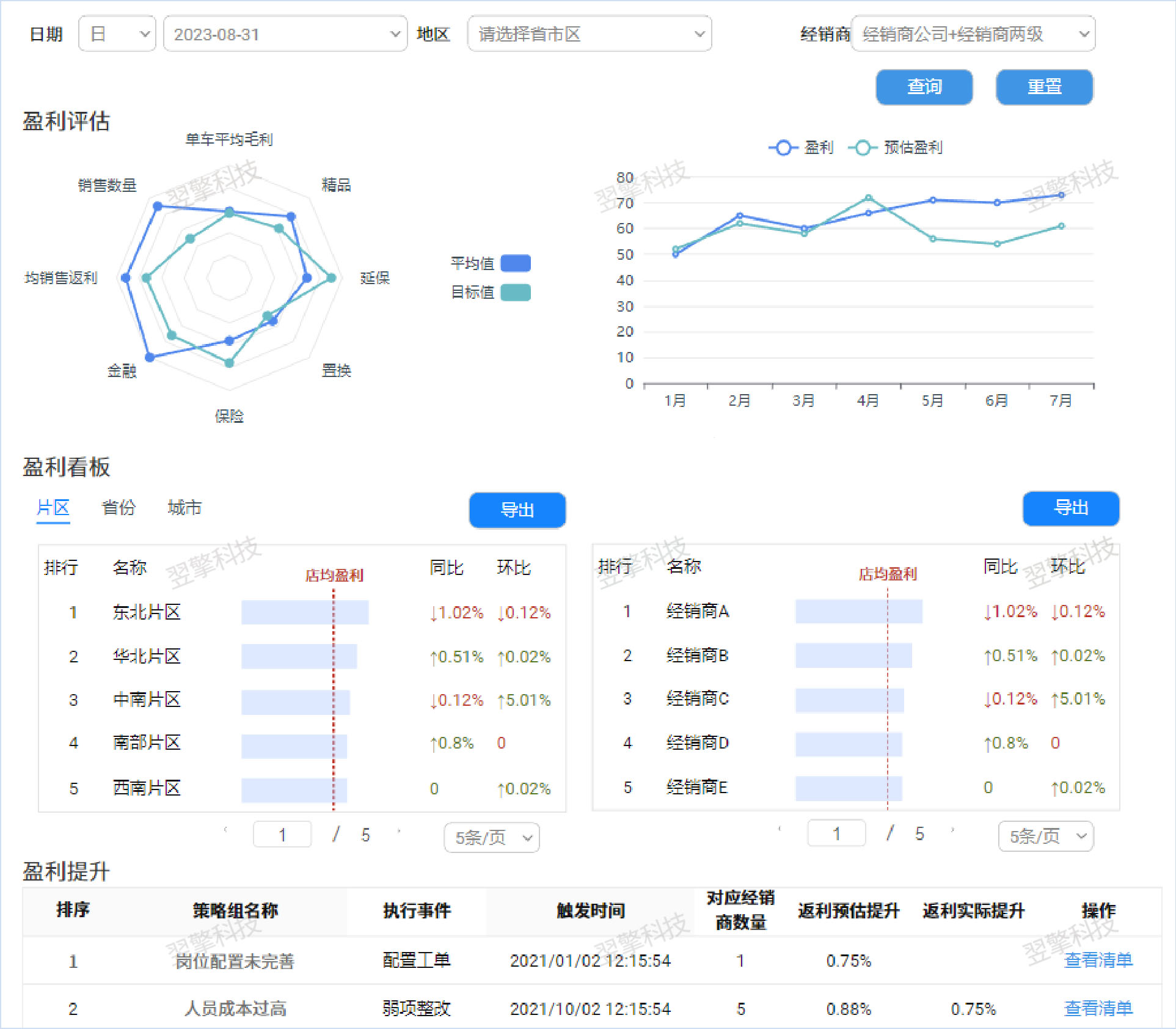
Task: Click the 查询 button
Action: click(x=924, y=87)
